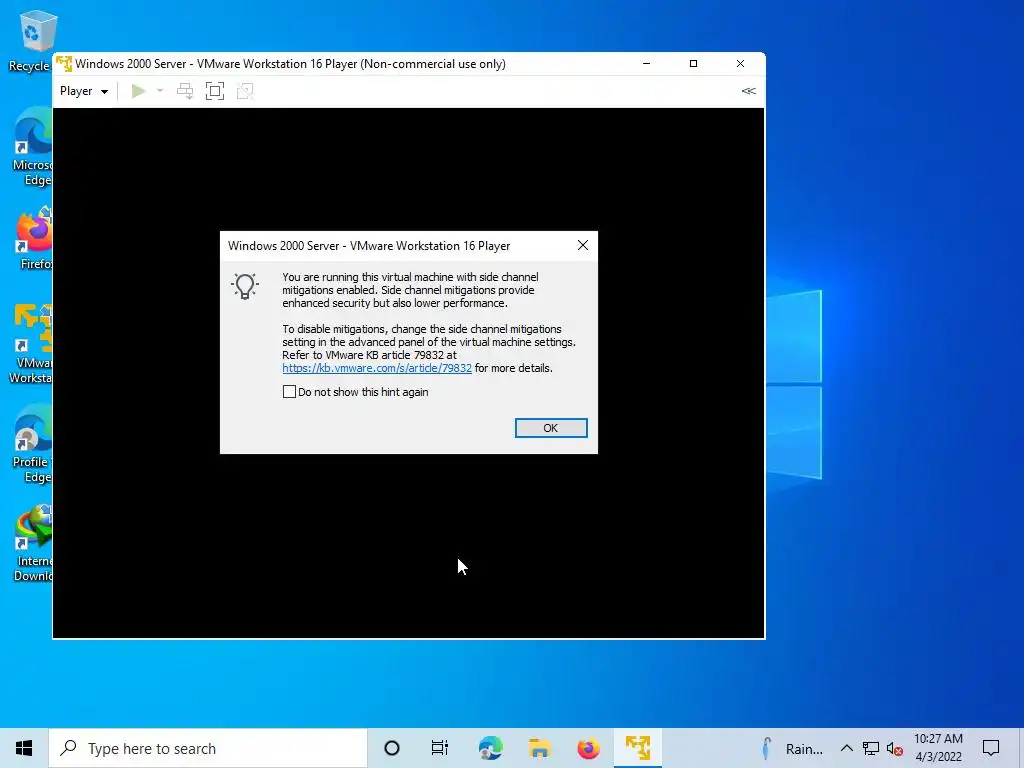Click the muted volume tray icon
This screenshot has height=768, width=1024.
[x=895, y=748]
